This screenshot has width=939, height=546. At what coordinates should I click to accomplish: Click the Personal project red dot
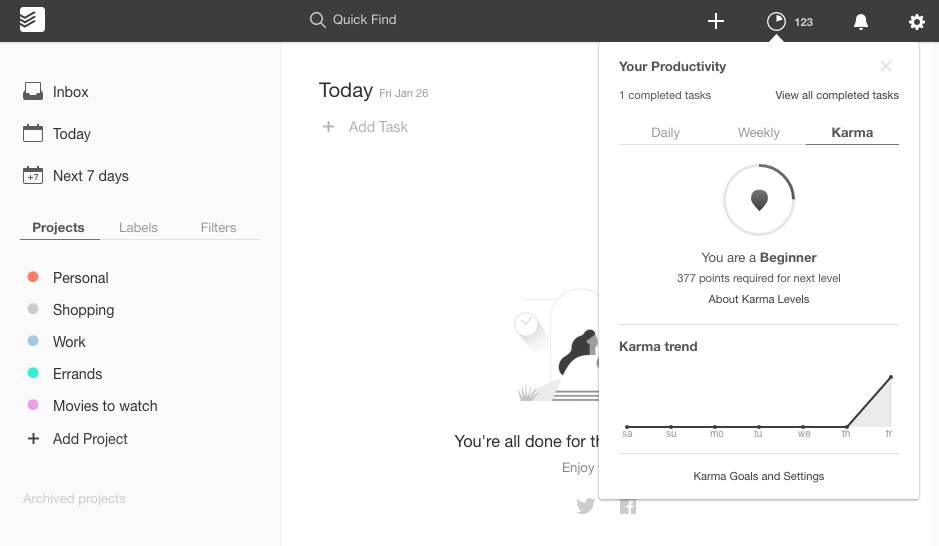(x=33, y=277)
